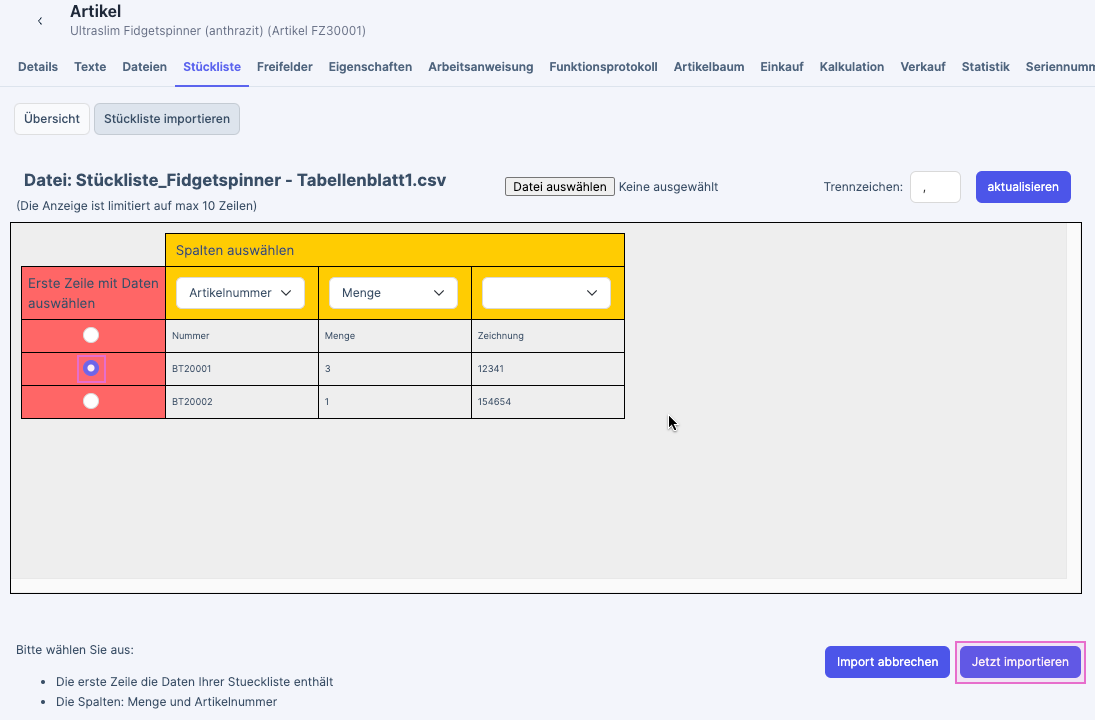The image size is (1095, 720).
Task: Show the Übersicht view
Action: click(x=52, y=119)
